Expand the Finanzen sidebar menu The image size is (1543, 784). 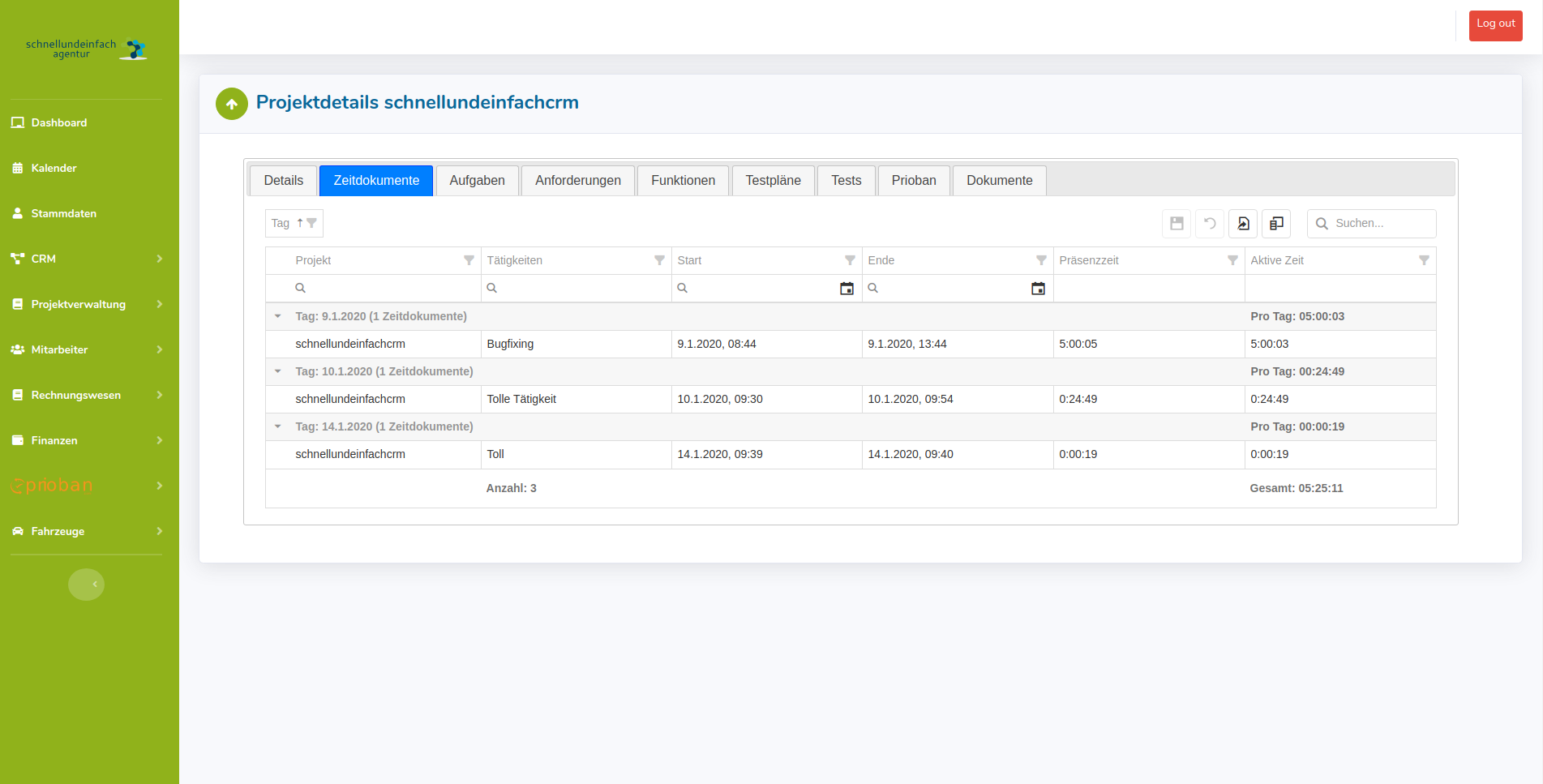coord(86,440)
